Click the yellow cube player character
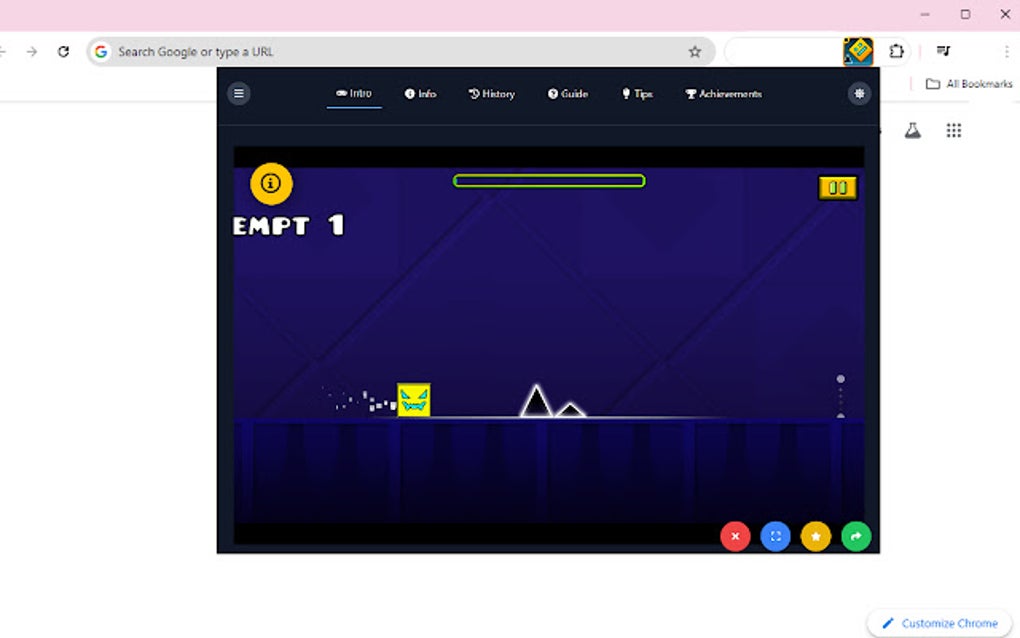1020x638 pixels. pos(414,400)
